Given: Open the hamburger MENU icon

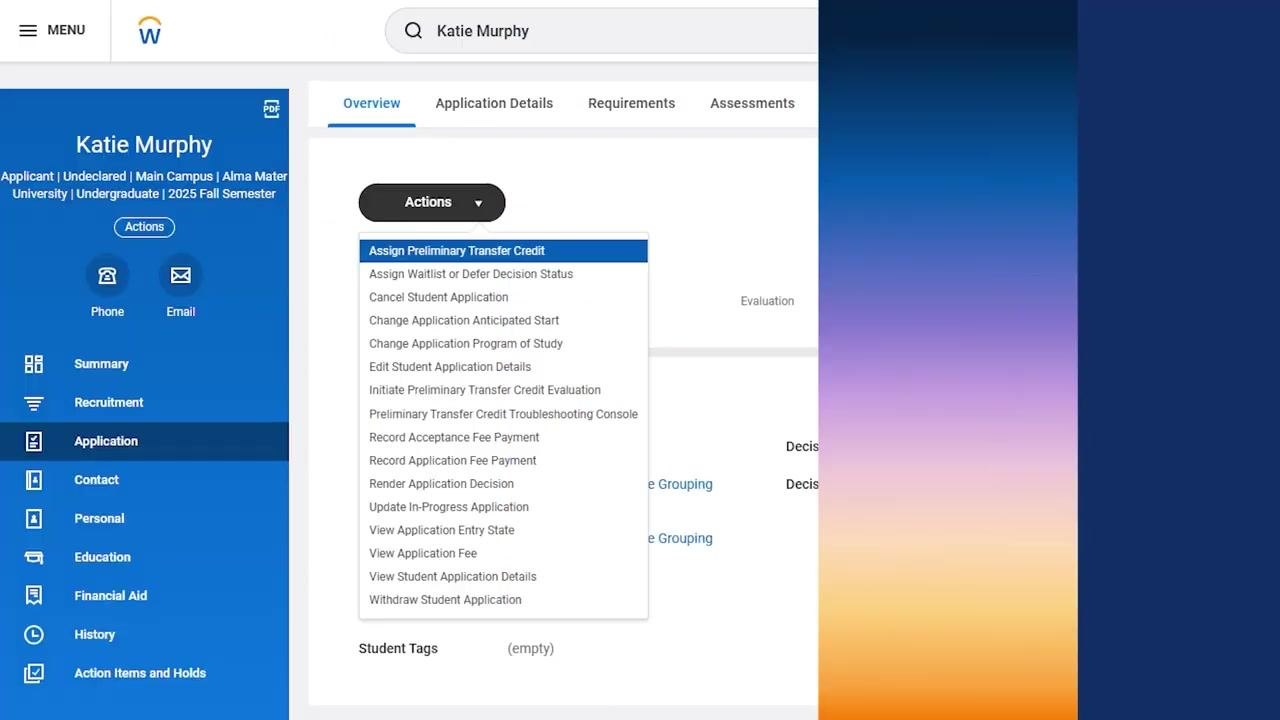Looking at the screenshot, I should pyautogui.click(x=28, y=30).
